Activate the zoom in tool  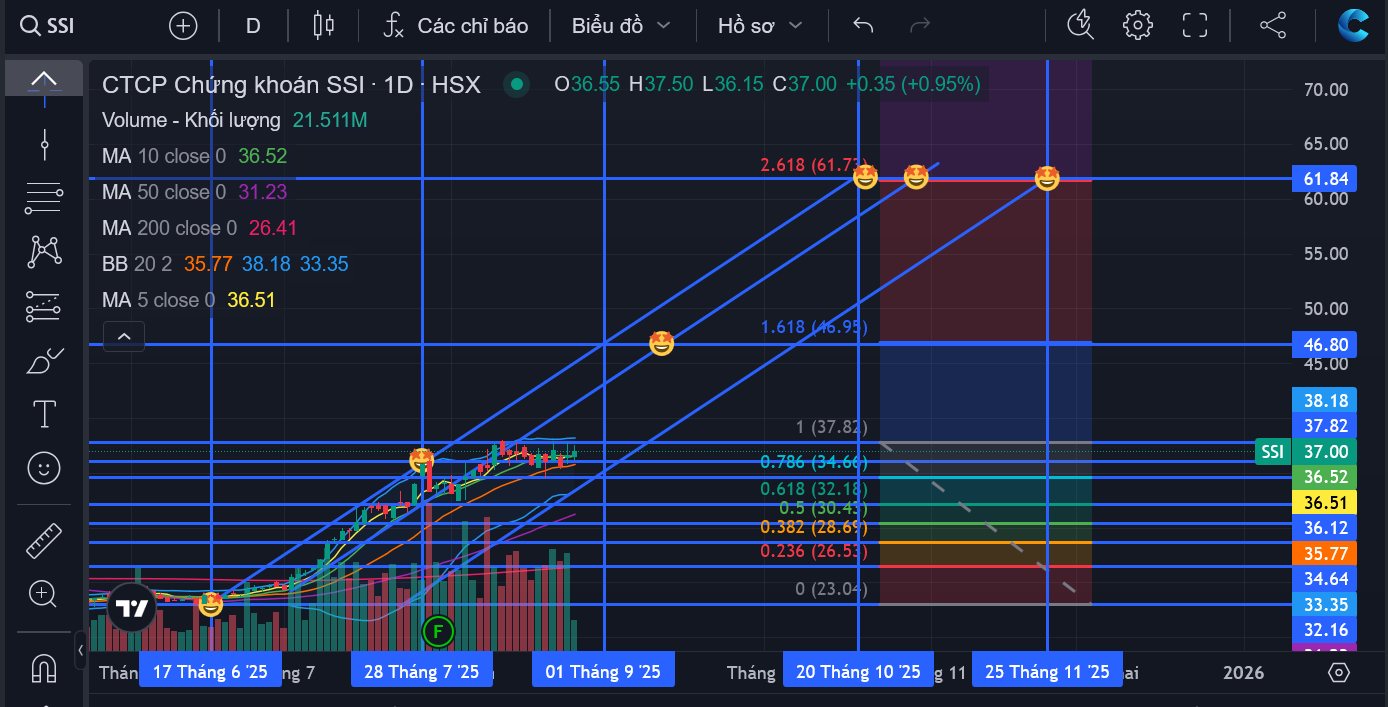pos(43,594)
